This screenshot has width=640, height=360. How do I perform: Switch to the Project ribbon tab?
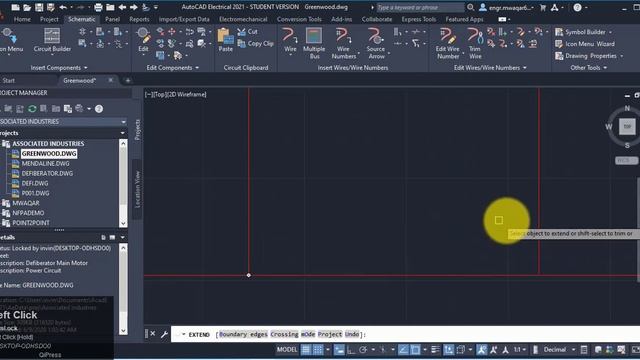click(49, 19)
